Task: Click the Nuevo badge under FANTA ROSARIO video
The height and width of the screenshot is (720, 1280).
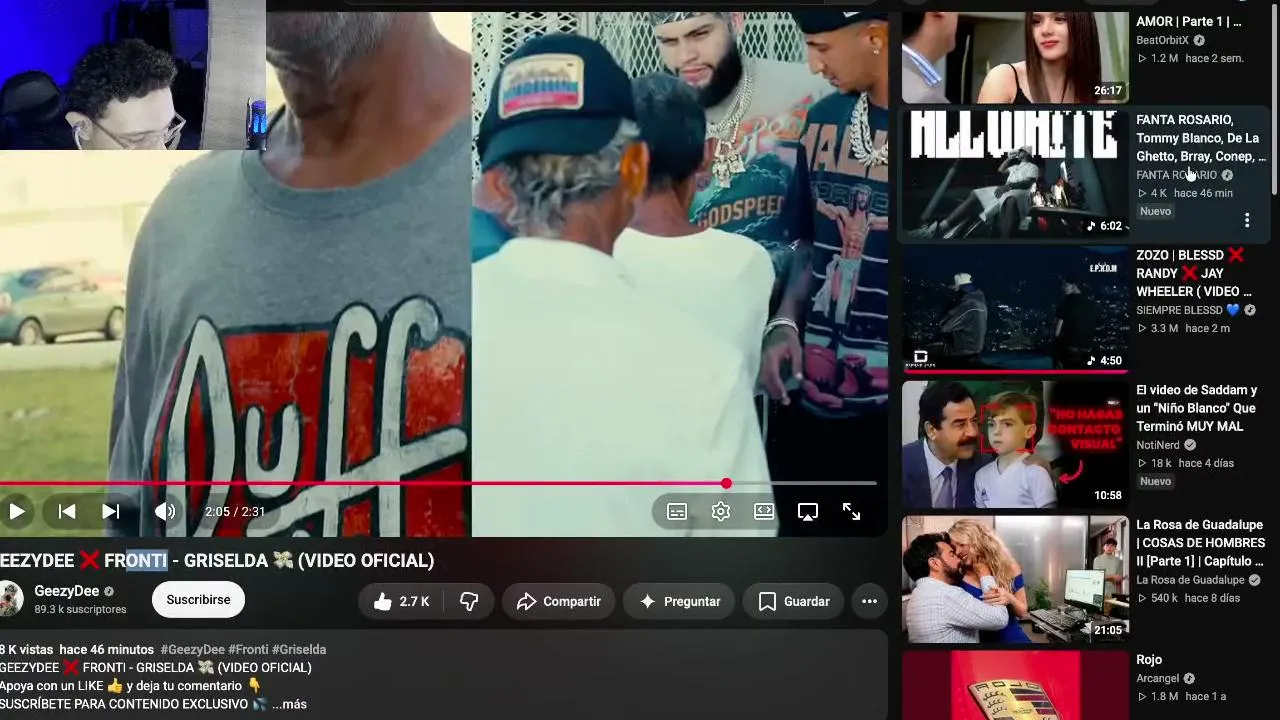Action: [1155, 212]
